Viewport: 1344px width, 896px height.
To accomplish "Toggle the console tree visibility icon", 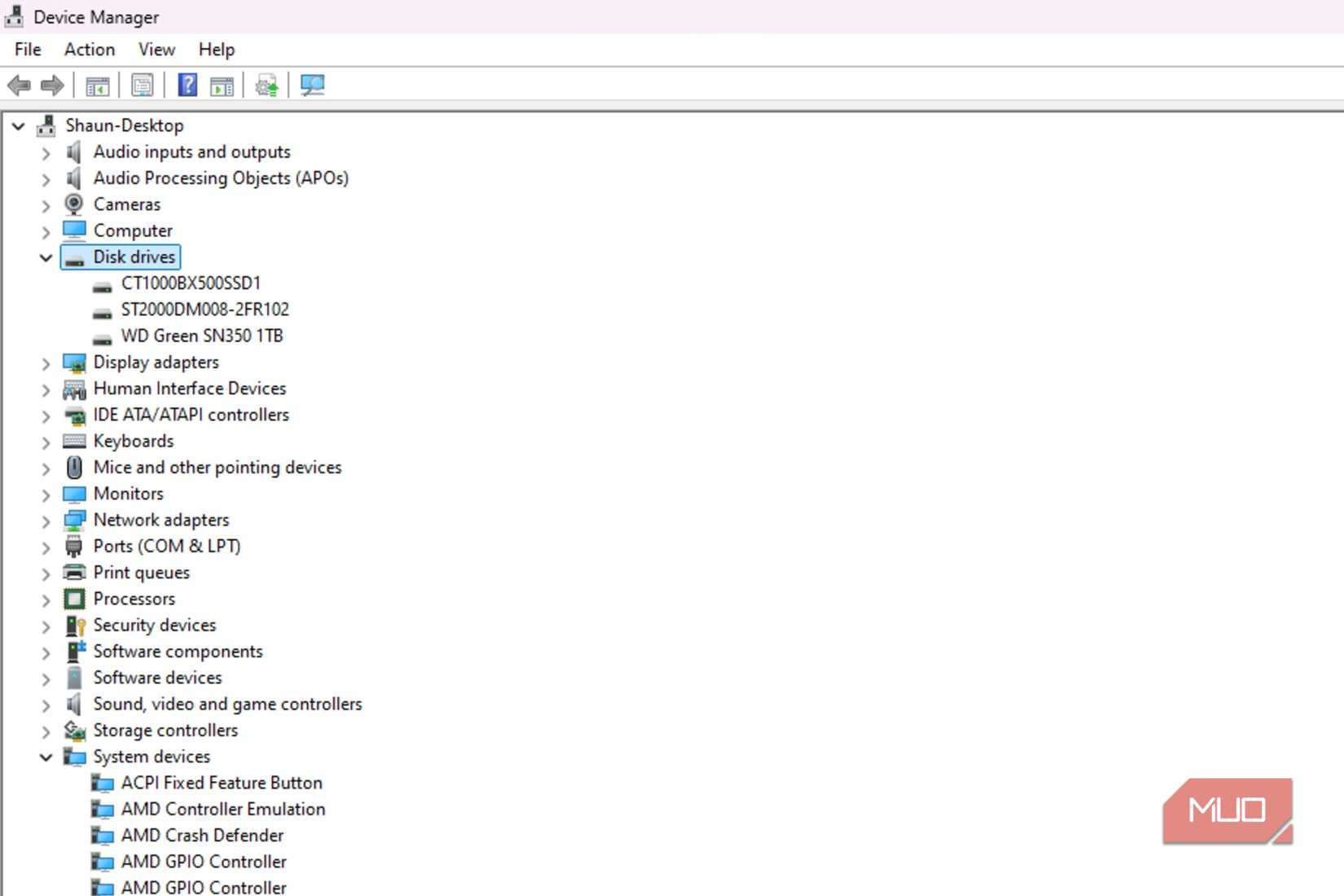I will pos(97,85).
